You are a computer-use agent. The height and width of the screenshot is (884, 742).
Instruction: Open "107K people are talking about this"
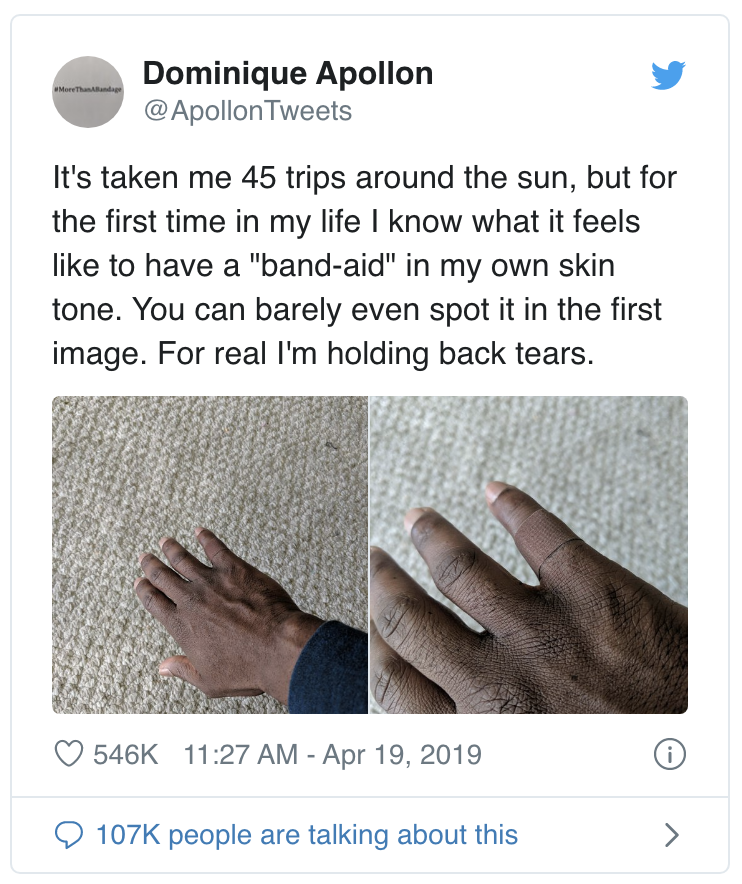click(306, 834)
